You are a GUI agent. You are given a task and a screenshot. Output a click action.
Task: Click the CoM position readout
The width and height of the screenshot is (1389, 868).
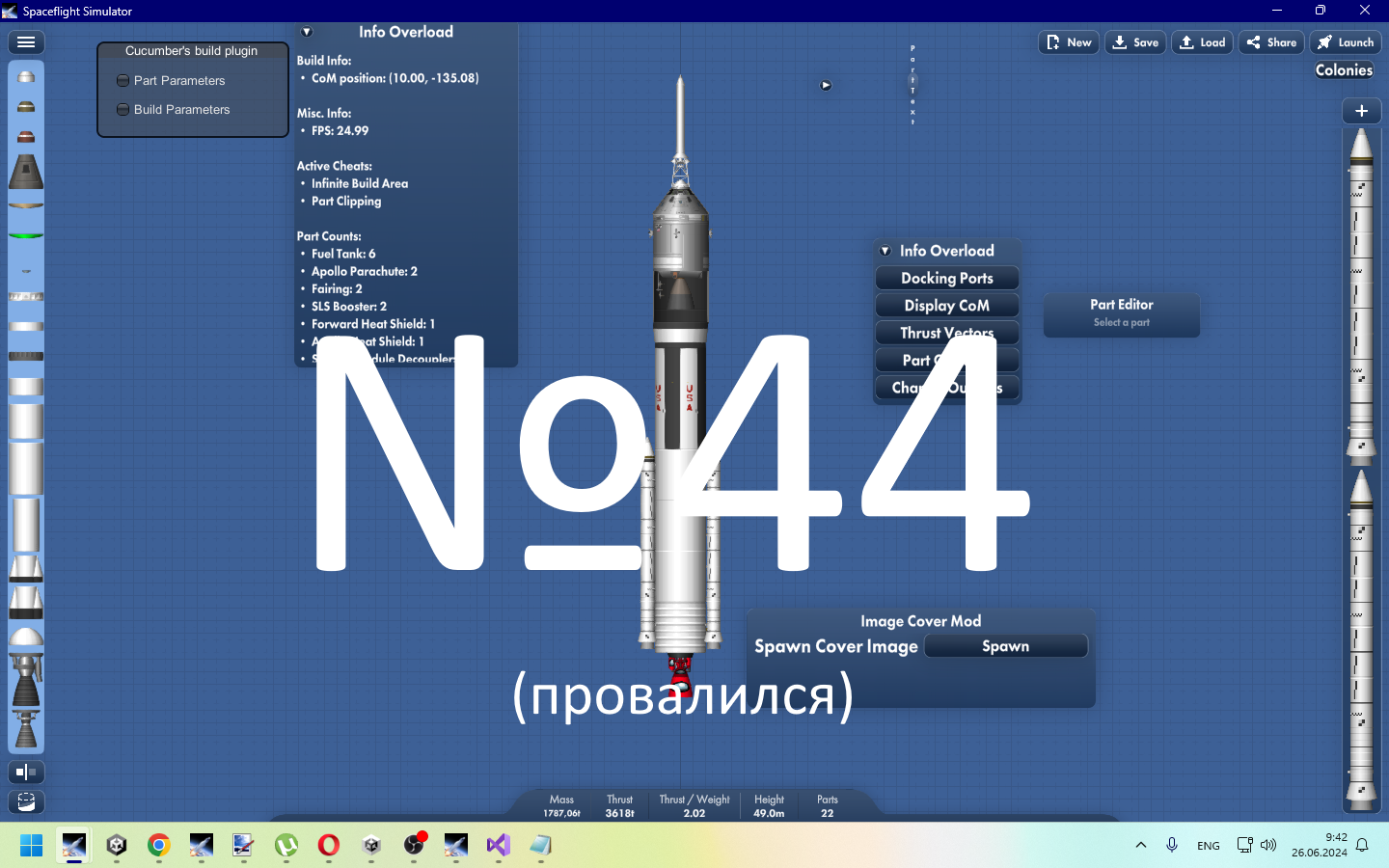pos(395,78)
